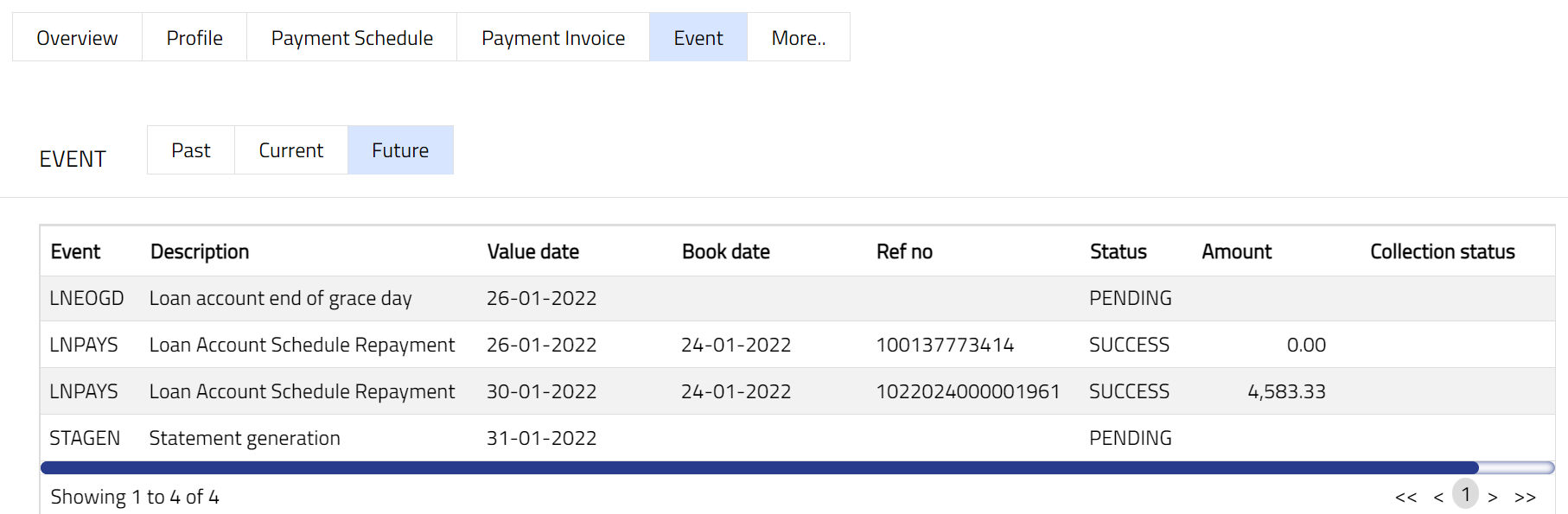
Task: Select the Event tab
Action: (698, 38)
